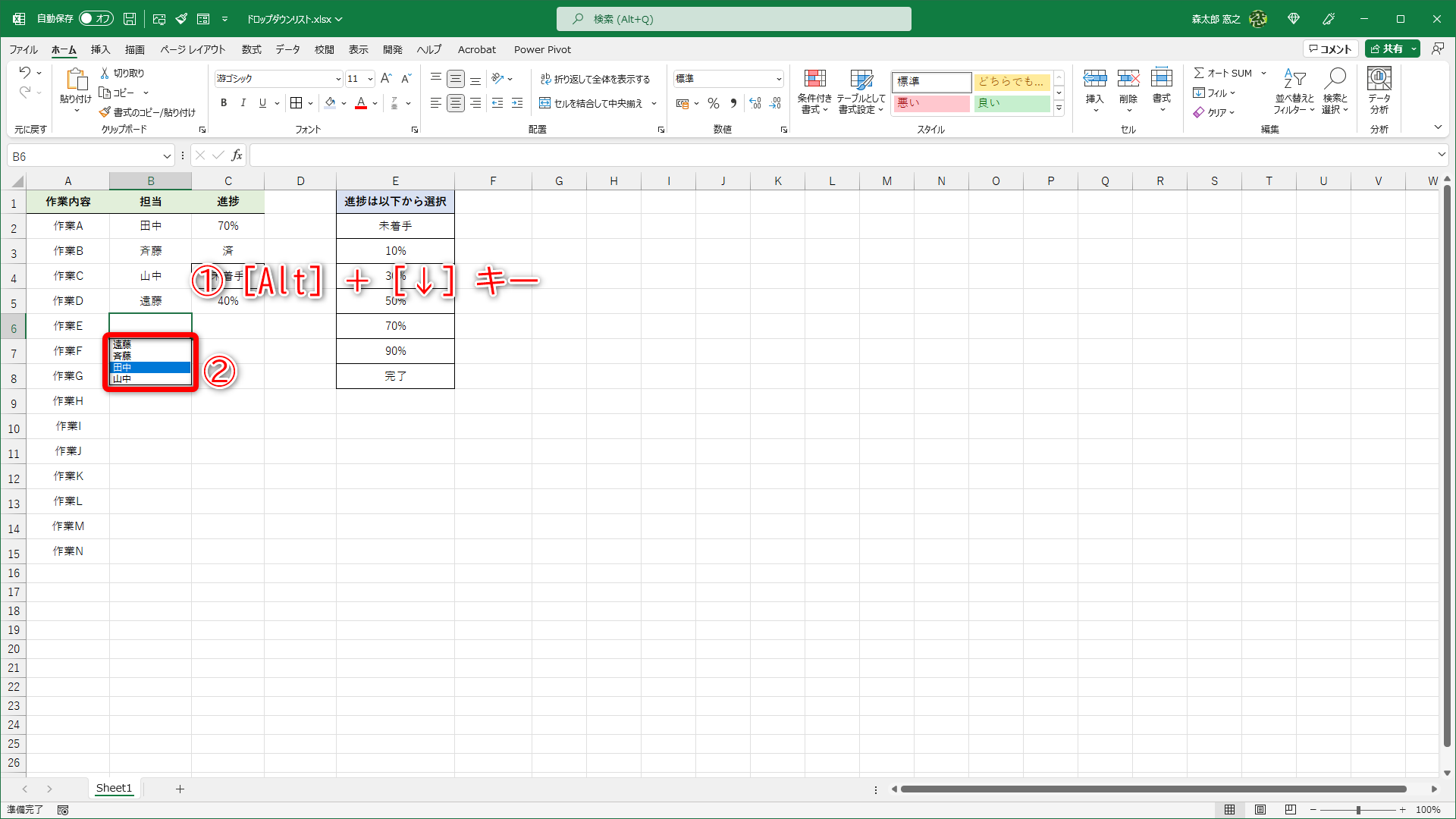Expand the number format dropdown
Viewport: 1456px width, 819px height.
coord(778,79)
